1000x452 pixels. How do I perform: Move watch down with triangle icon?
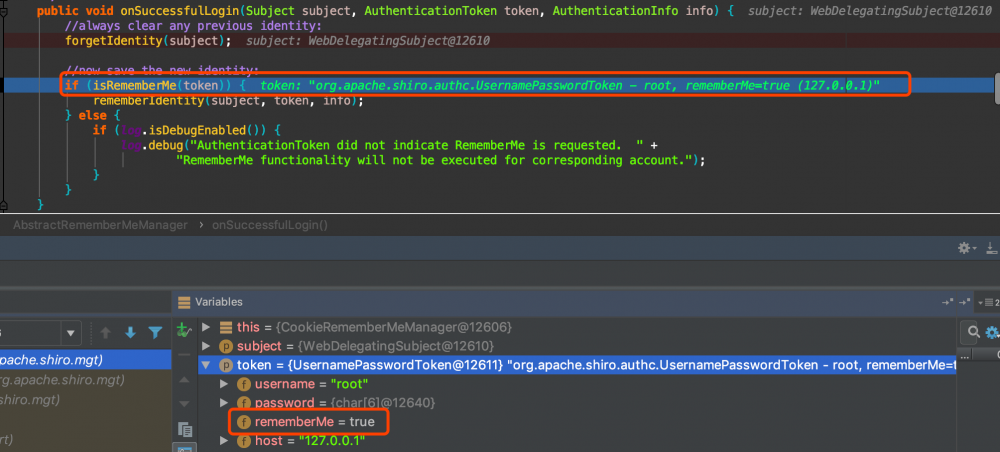(184, 404)
